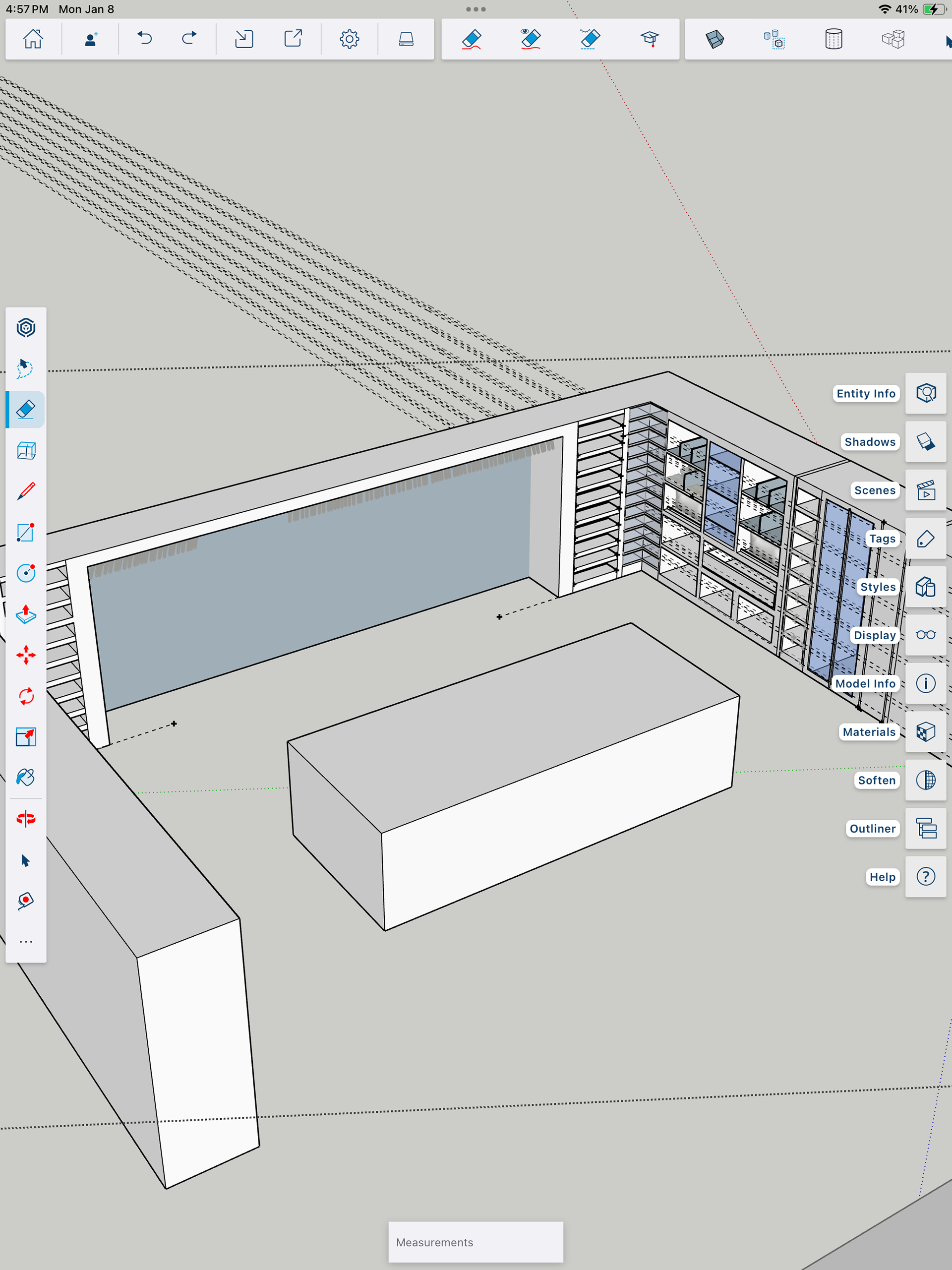
Task: Activate the Move tool
Action: tap(26, 655)
